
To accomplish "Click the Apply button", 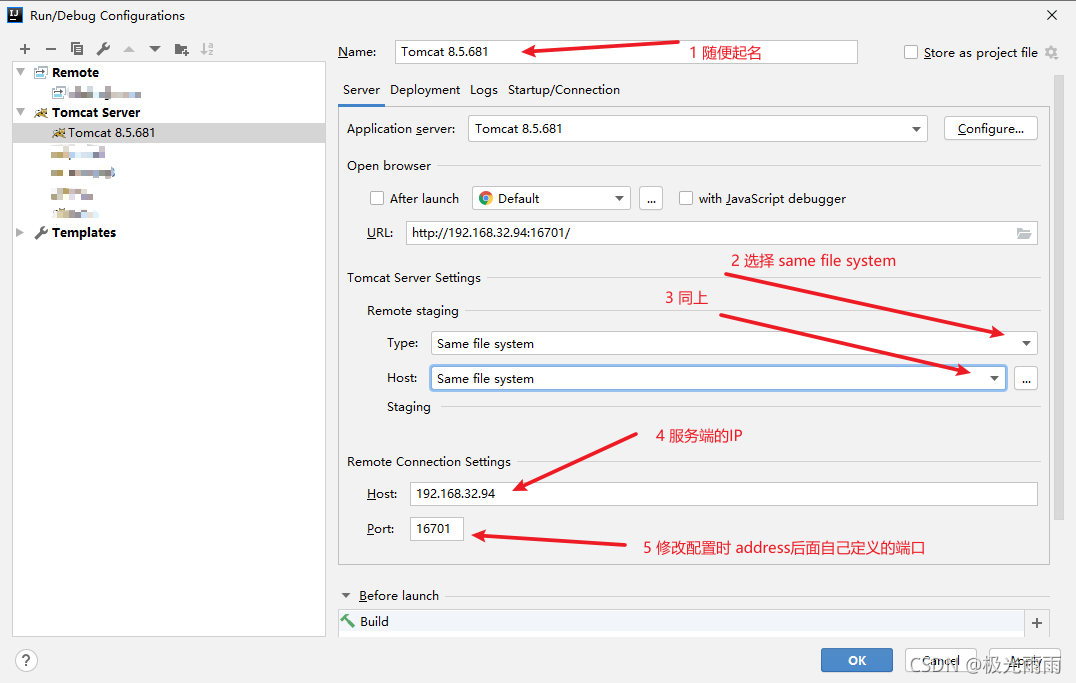I will (x=1025, y=660).
